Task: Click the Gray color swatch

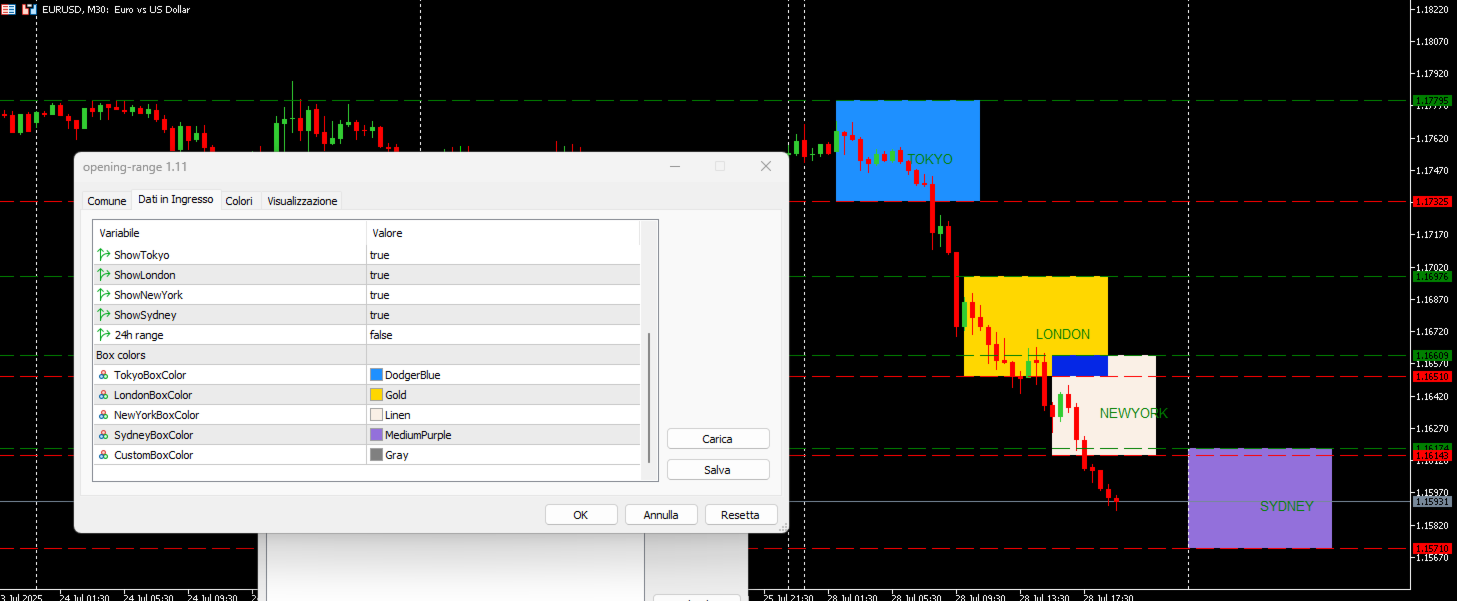Action: pos(376,455)
